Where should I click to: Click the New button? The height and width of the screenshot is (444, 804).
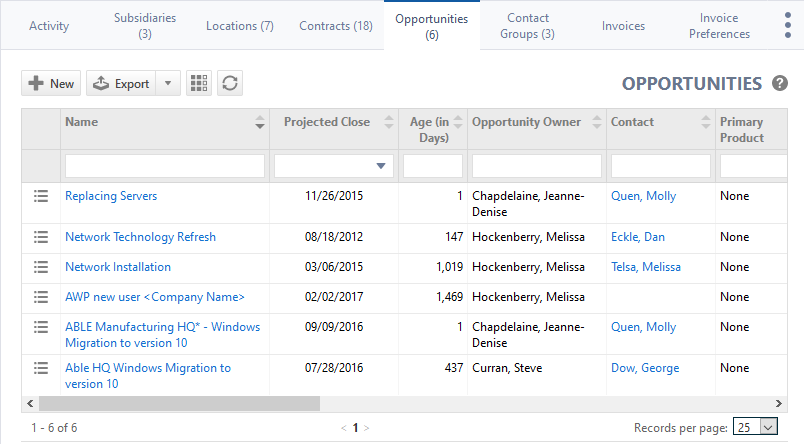pyautogui.click(x=51, y=84)
